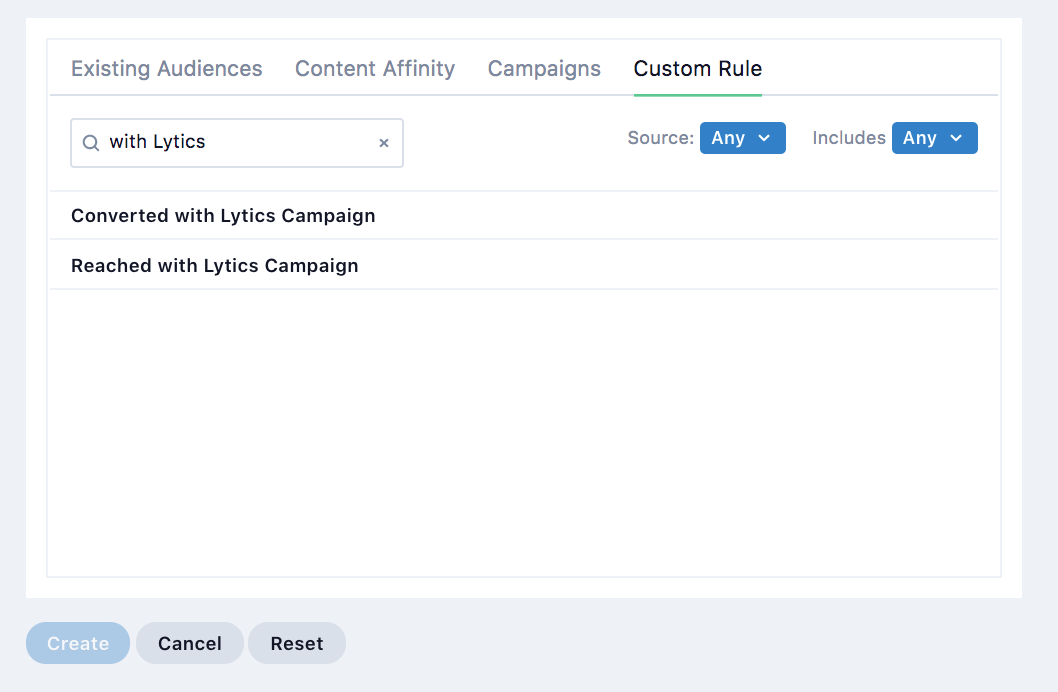Switch to the Existing Audiences tab
The height and width of the screenshot is (692, 1058).
166,69
